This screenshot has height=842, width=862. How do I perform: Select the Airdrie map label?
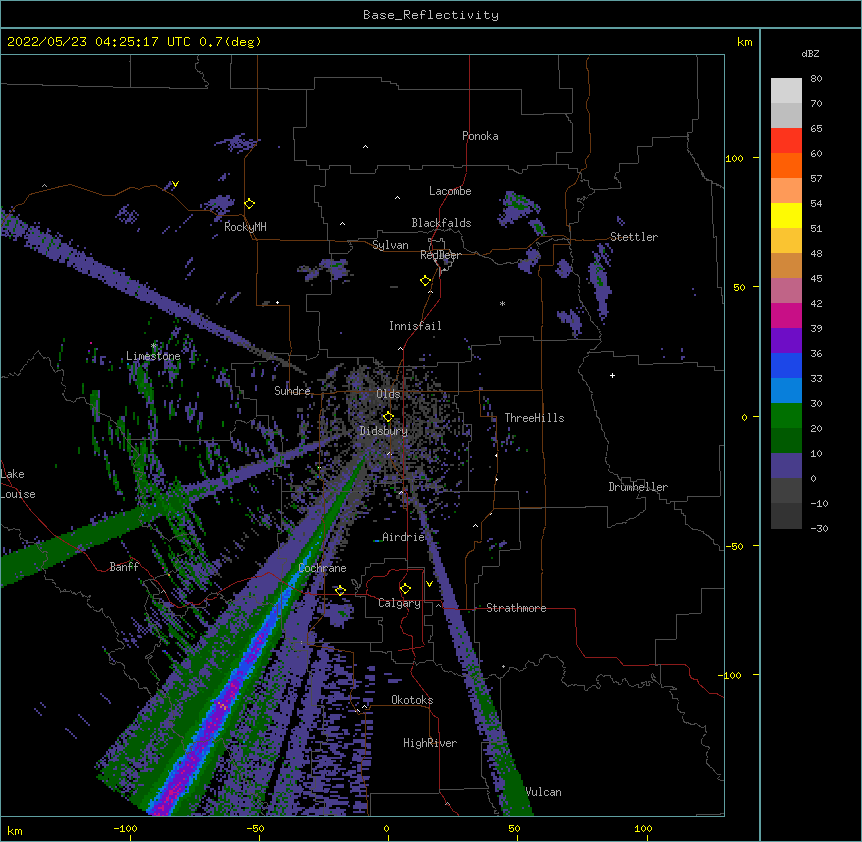pyautogui.click(x=404, y=537)
